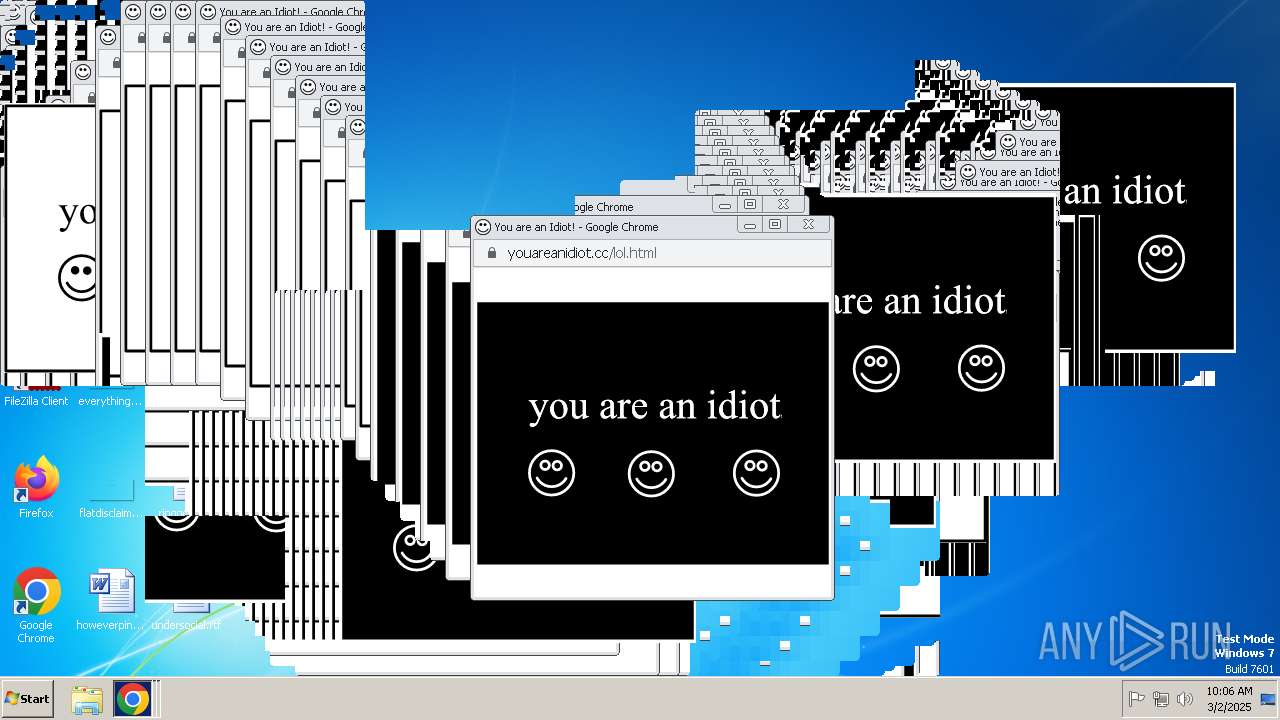Click the left smiley face in front window

tap(552, 473)
